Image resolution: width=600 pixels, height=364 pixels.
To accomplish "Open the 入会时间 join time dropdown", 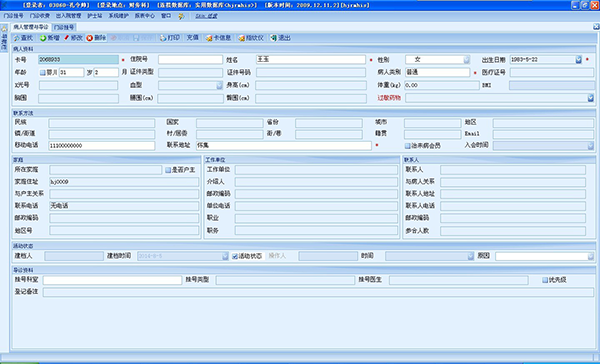I will (590, 146).
